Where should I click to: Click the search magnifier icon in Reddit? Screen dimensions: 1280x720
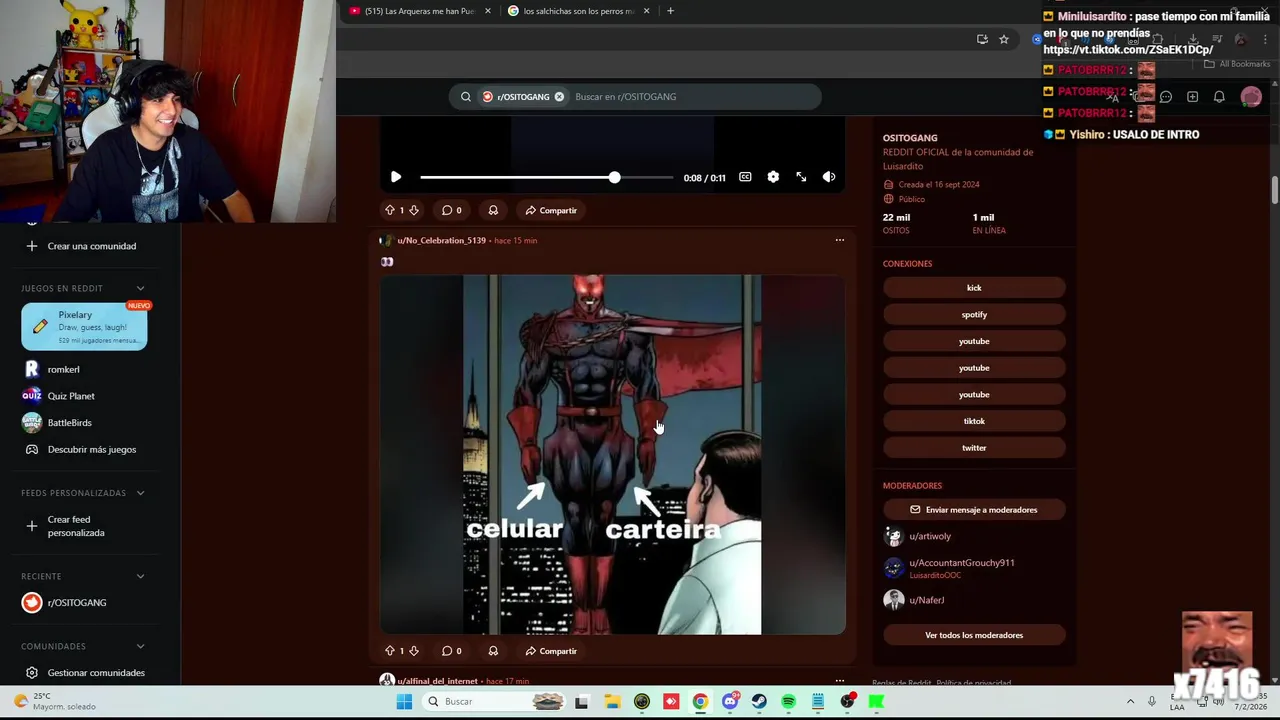(x=466, y=97)
